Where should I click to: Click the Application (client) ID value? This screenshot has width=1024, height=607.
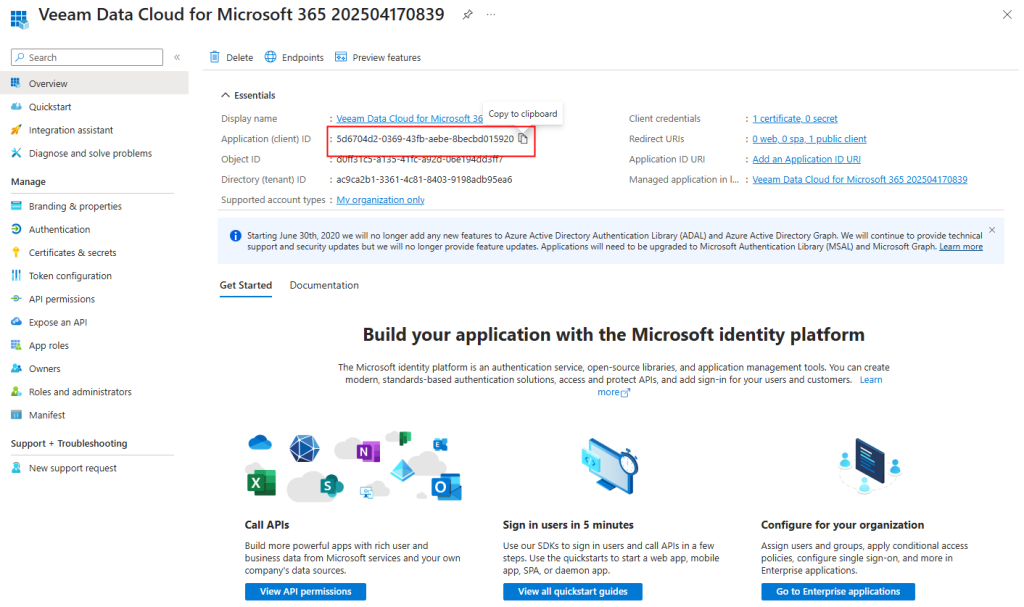(425, 139)
